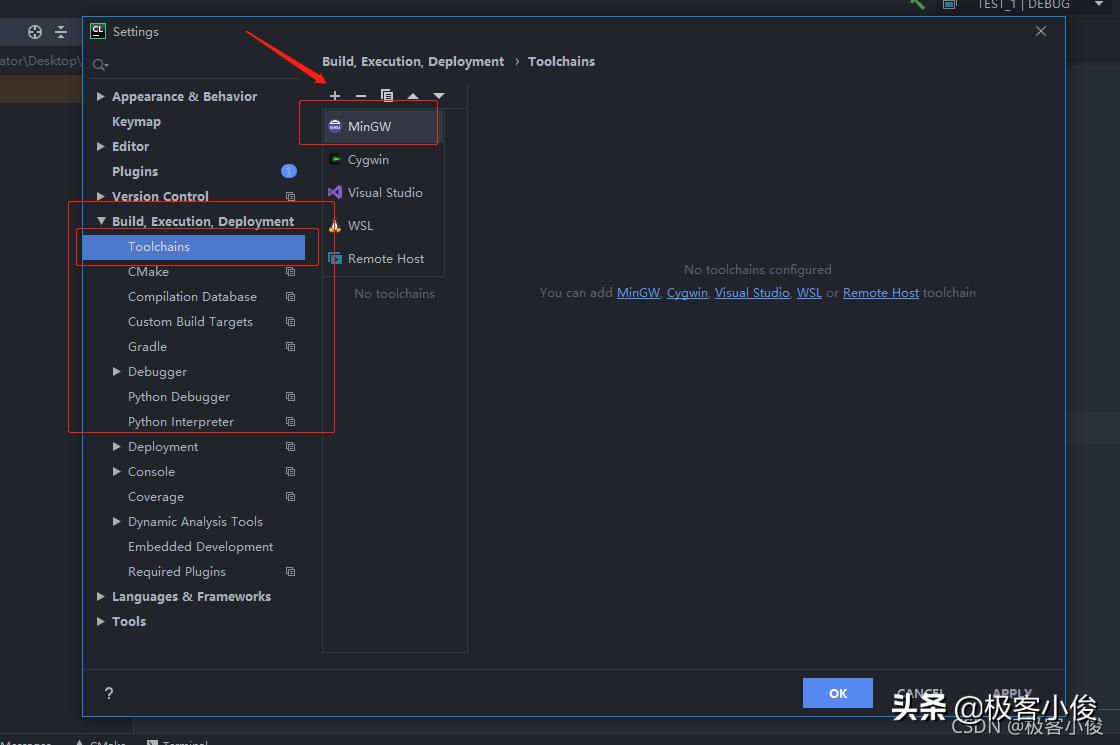The width and height of the screenshot is (1120, 745).
Task: Click the Remote Host hyperlink
Action: [880, 293]
